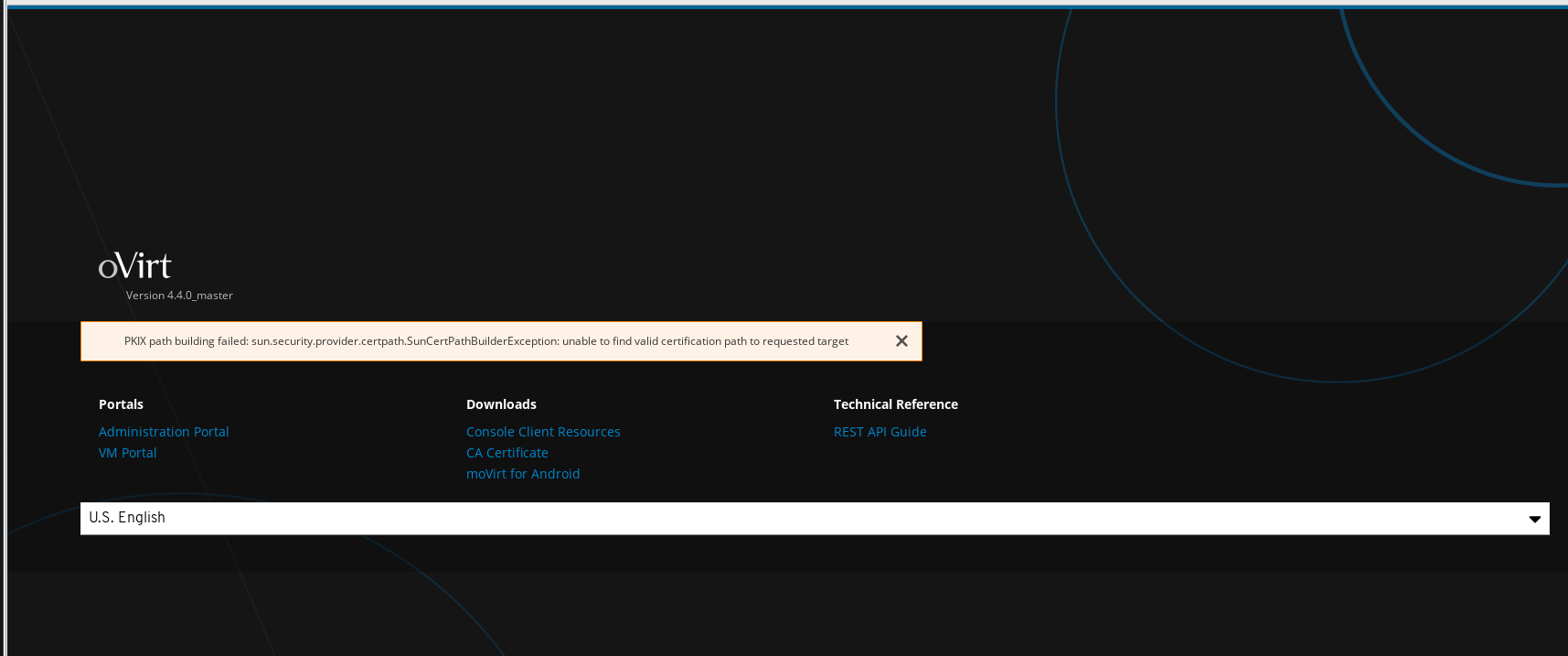Click the oVirt logo
1568x656 pixels.
135,266
